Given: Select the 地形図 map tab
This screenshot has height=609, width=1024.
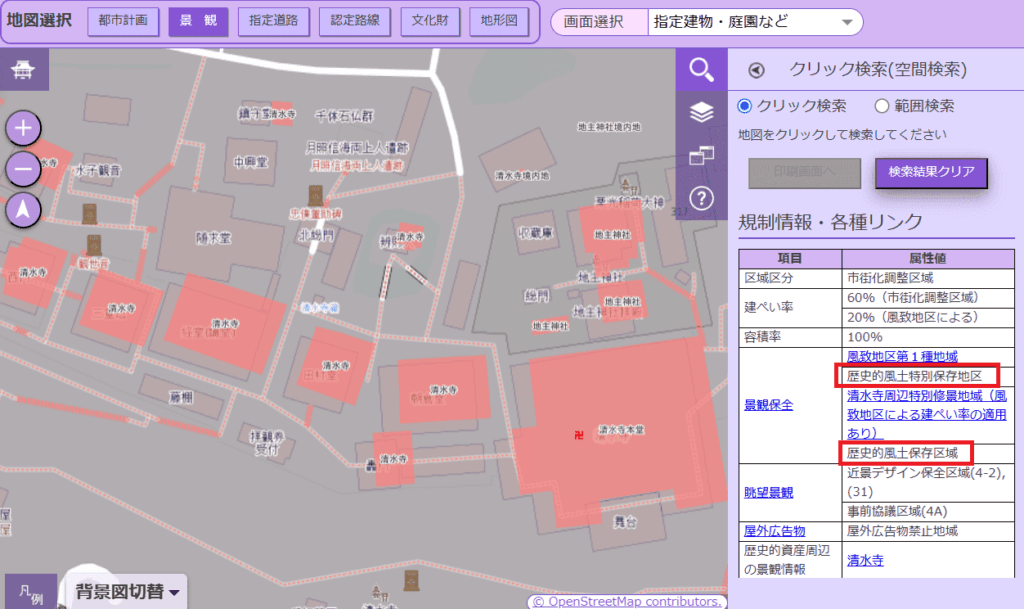Looking at the screenshot, I should pyautogui.click(x=498, y=21).
